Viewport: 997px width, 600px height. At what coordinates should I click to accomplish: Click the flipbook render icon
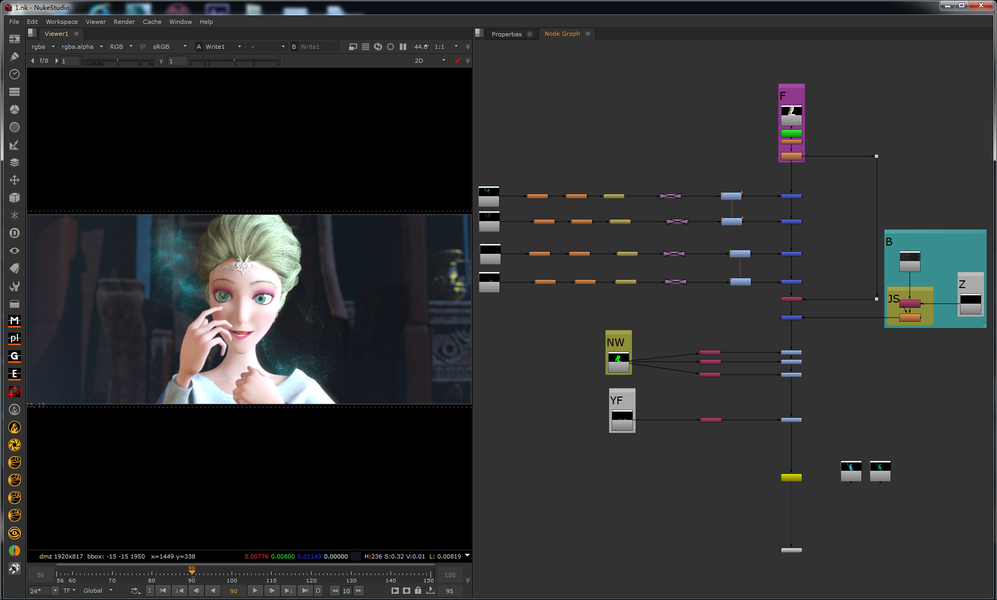pyautogui.click(x=395, y=590)
